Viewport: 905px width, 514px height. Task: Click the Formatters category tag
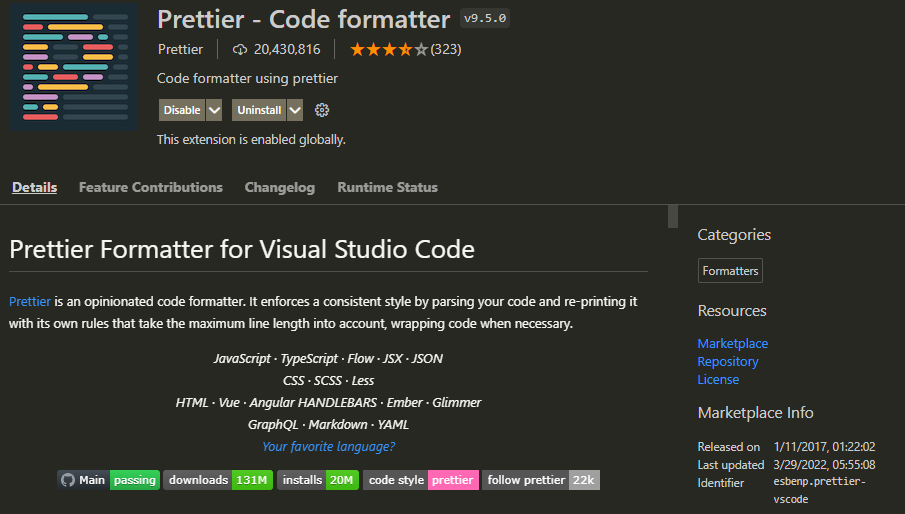730,271
